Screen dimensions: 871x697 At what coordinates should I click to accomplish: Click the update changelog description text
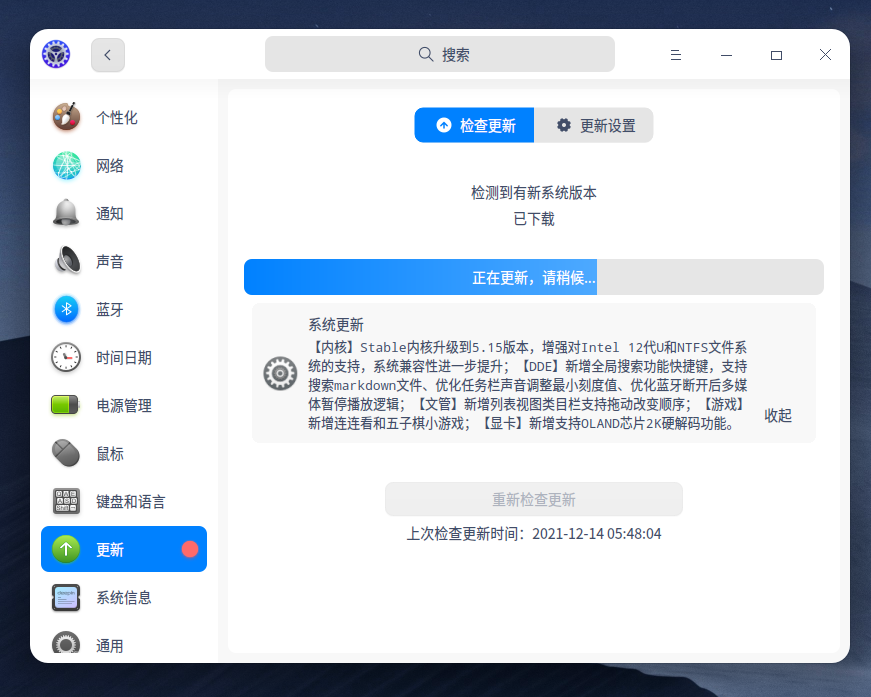pos(528,385)
